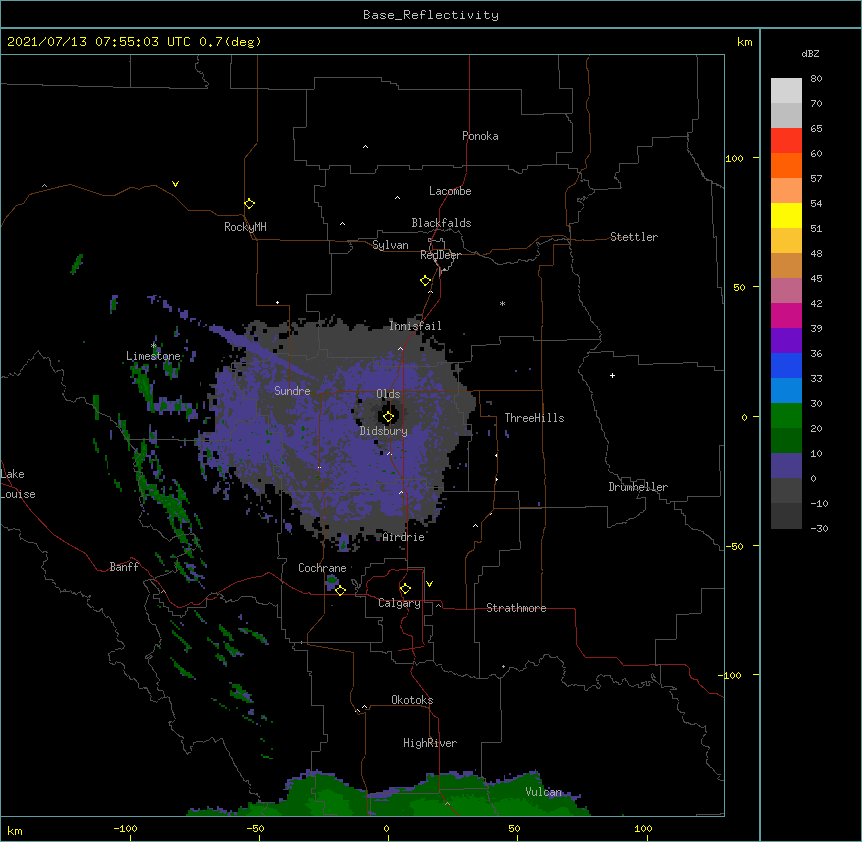Click the Vulcan city label

pyautogui.click(x=544, y=792)
